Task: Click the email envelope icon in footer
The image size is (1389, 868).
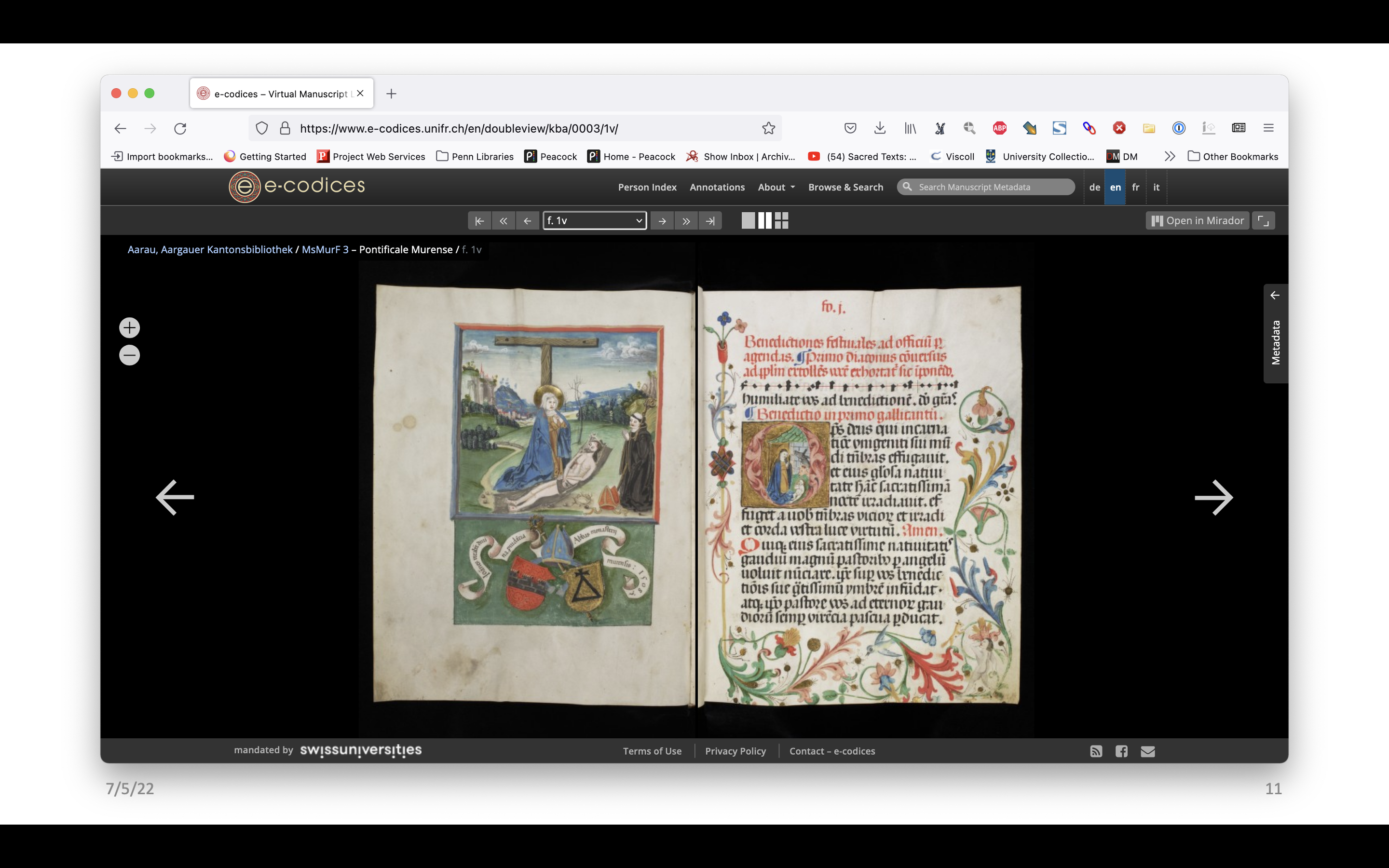Action: pos(1147,751)
